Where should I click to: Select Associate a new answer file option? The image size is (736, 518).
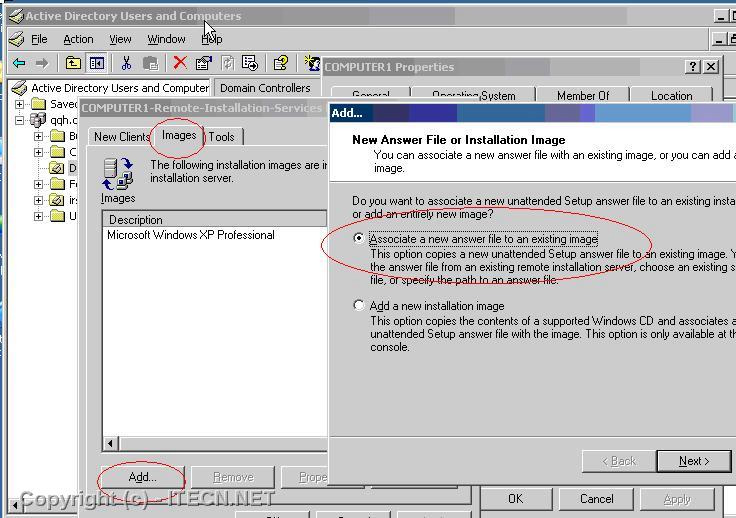[360, 239]
